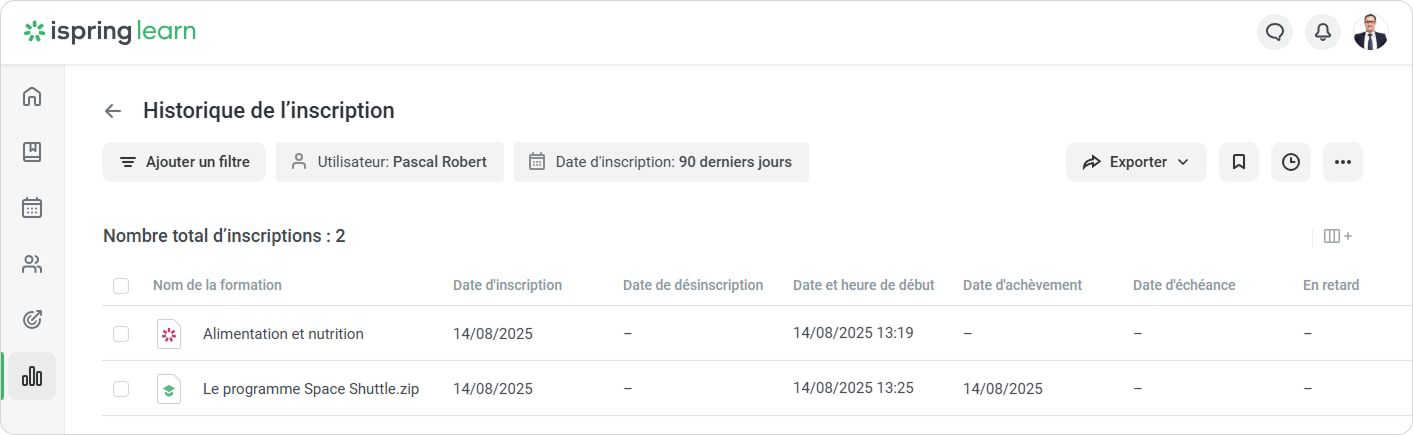Image resolution: width=1413 pixels, height=435 pixels.
Task: Open the goals target icon in sidebar
Action: pos(32,320)
